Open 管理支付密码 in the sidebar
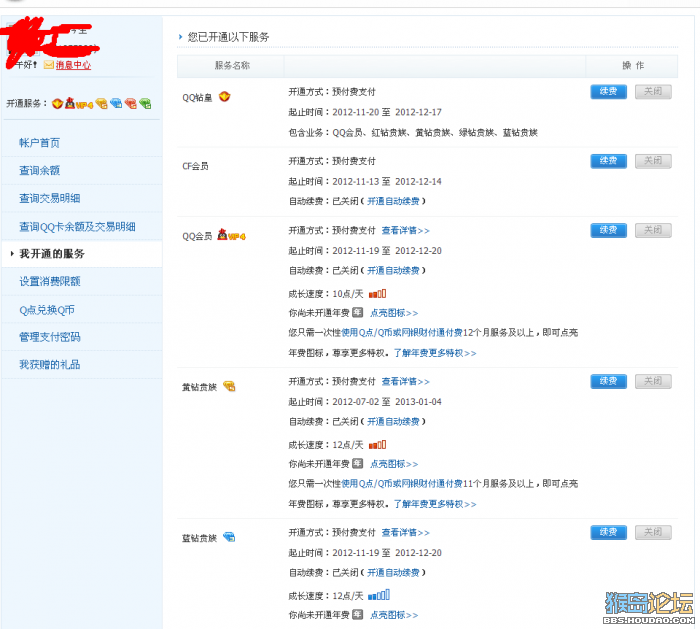 [50, 337]
